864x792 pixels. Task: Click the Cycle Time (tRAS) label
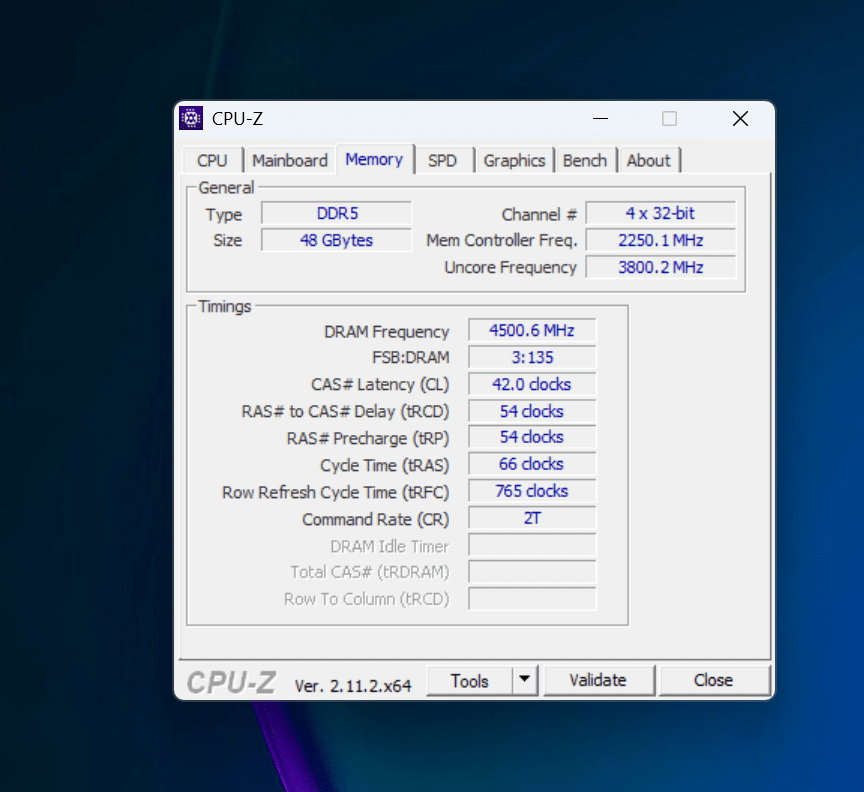click(x=385, y=465)
